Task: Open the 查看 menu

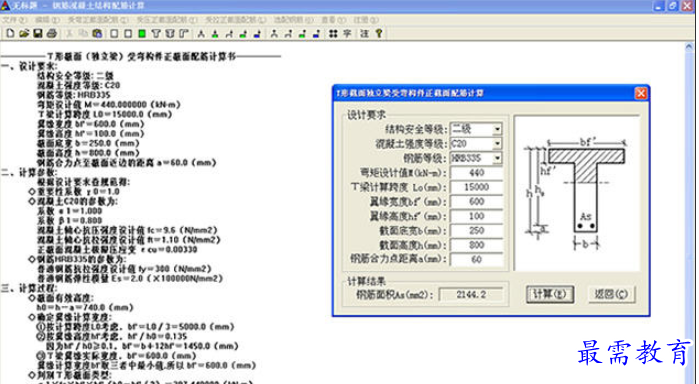Action: tap(334, 20)
